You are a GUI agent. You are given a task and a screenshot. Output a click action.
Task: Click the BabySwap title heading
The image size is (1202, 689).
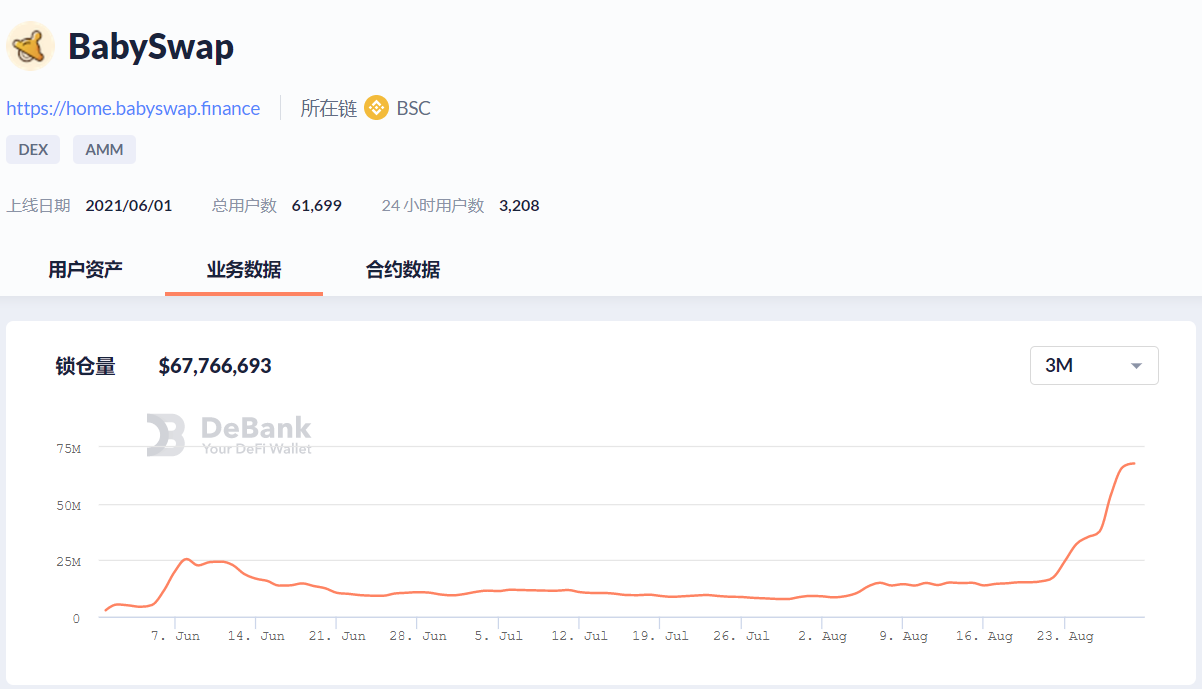(x=151, y=47)
